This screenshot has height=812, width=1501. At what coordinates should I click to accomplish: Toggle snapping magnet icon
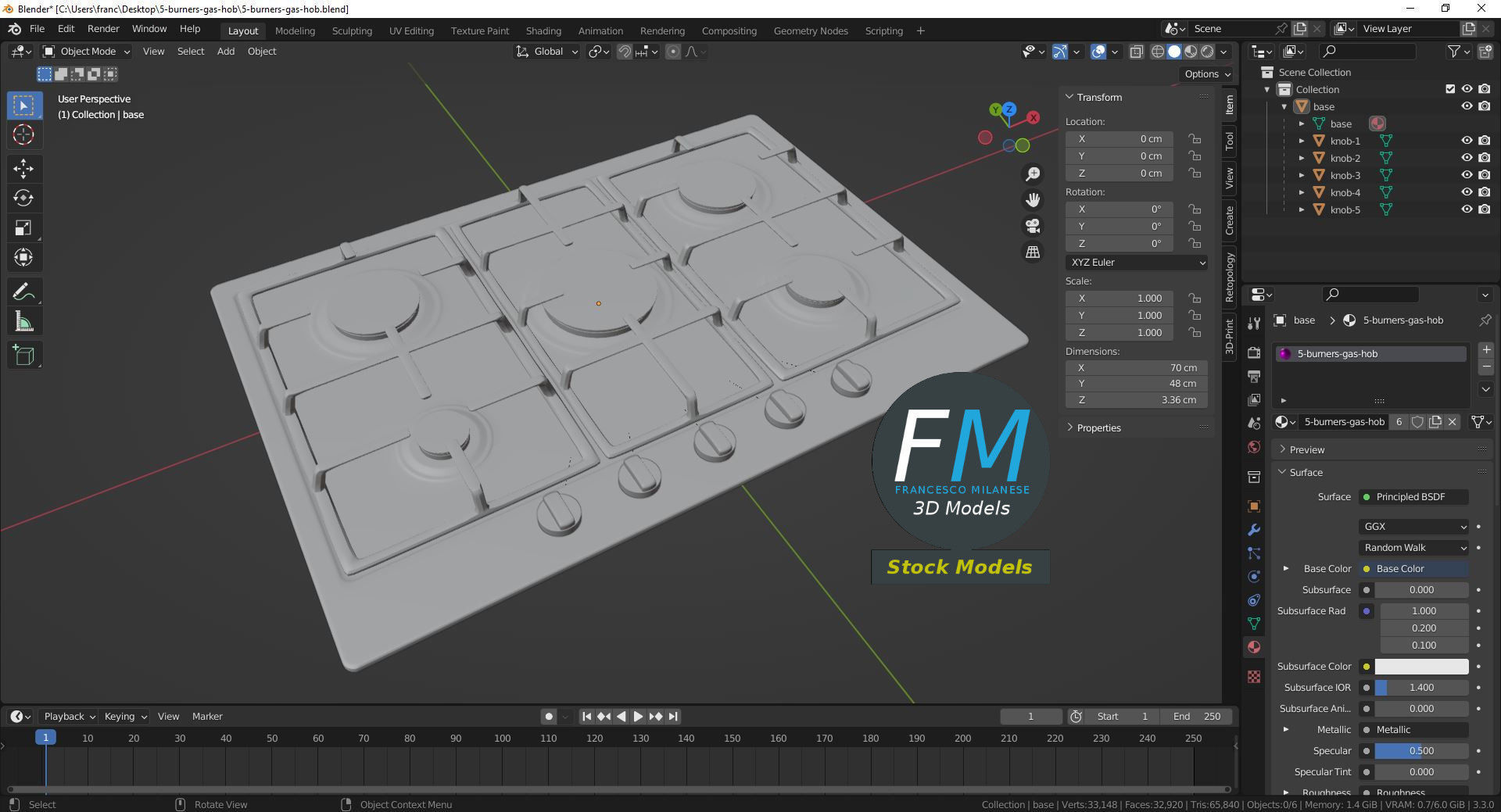click(624, 52)
